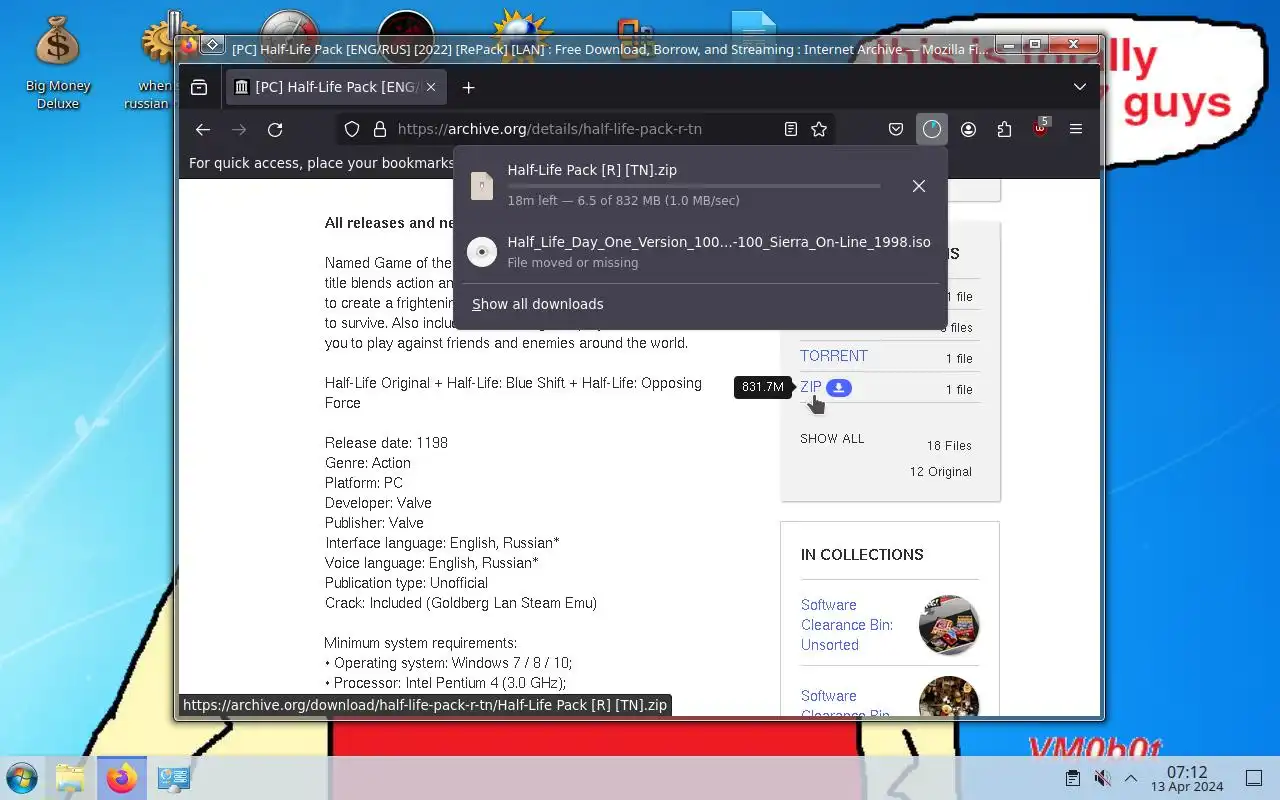Save page to Pocket icon
The width and height of the screenshot is (1280, 800).
click(x=896, y=129)
